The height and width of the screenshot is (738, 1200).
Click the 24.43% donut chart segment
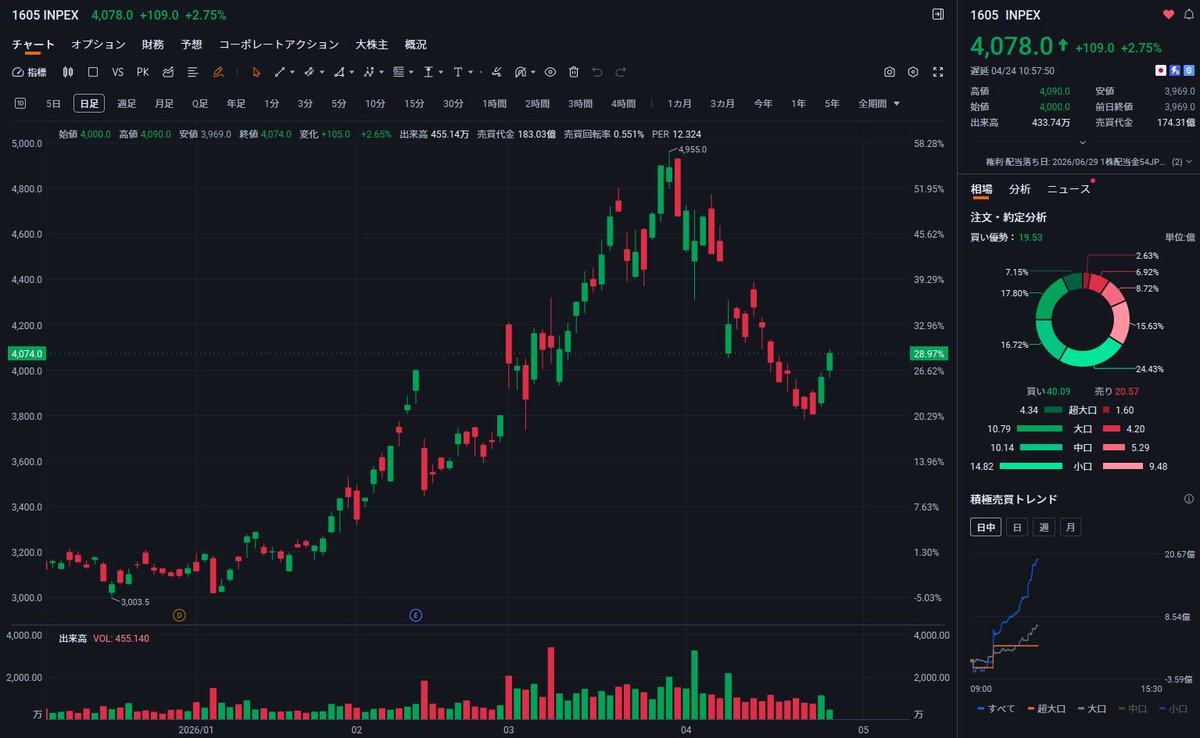pos(1093,354)
